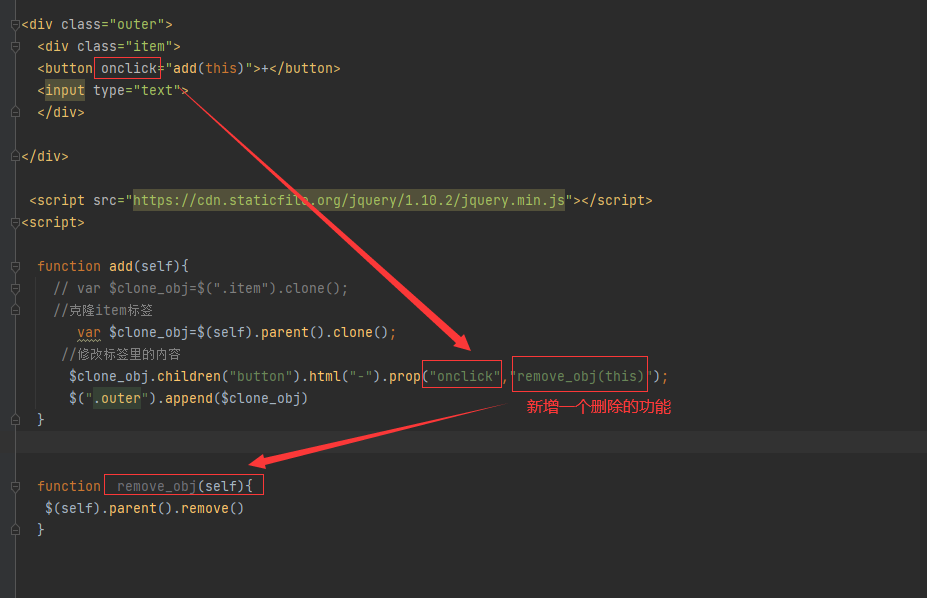Click the "add(this)" attribute value

209,68
